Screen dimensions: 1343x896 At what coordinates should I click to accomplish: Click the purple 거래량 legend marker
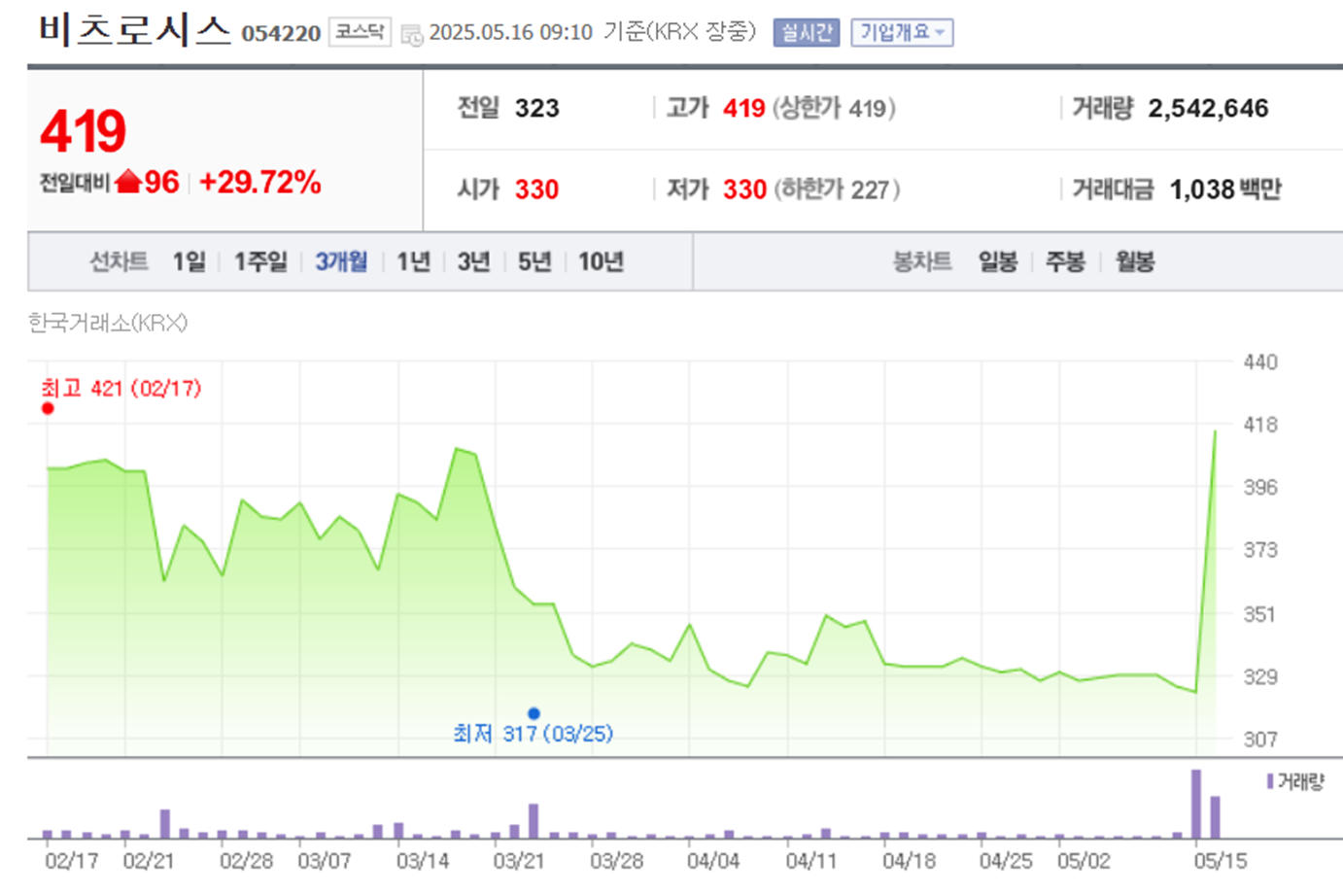tap(1270, 781)
